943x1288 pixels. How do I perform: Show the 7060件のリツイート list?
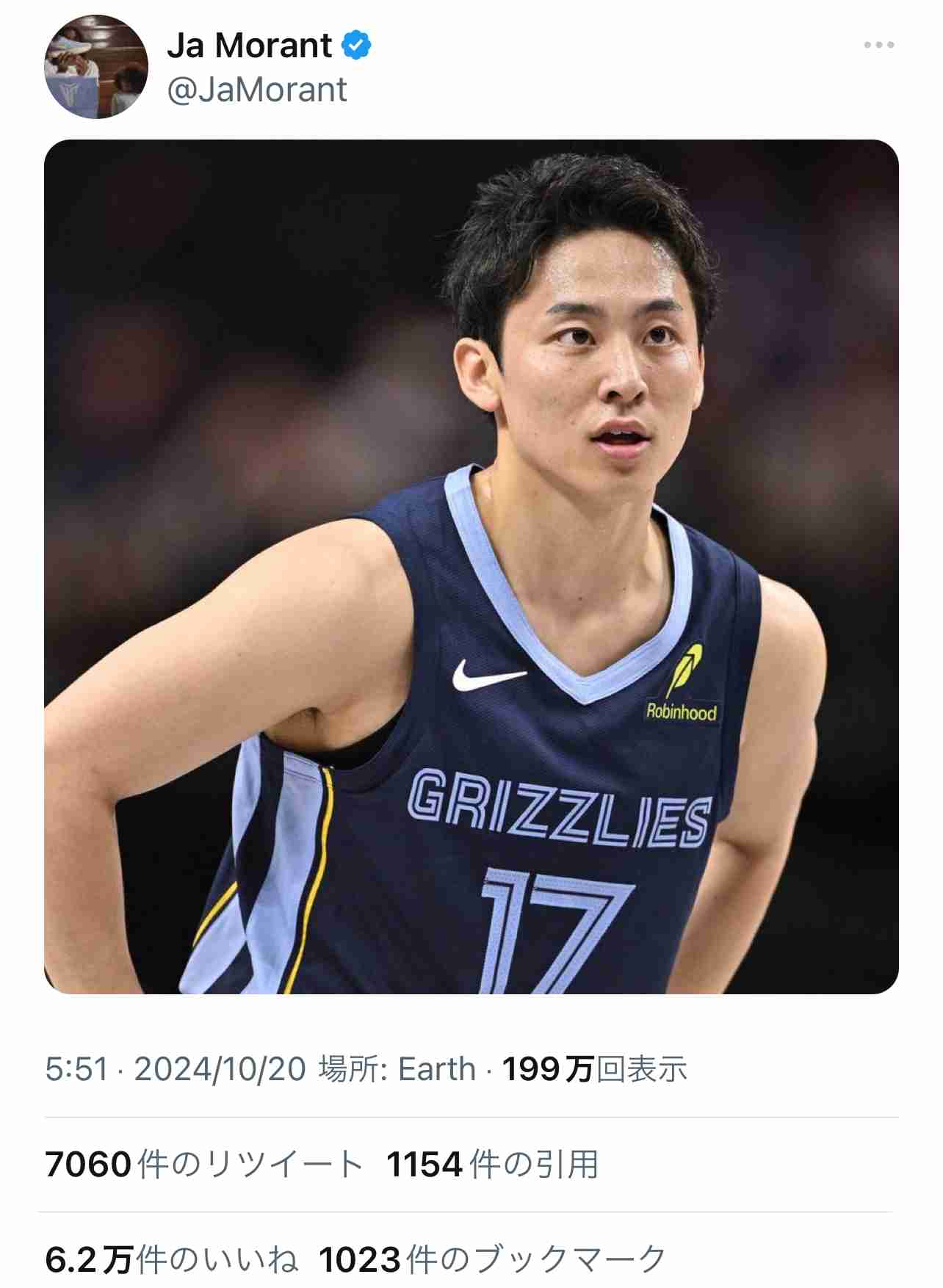point(203,1165)
